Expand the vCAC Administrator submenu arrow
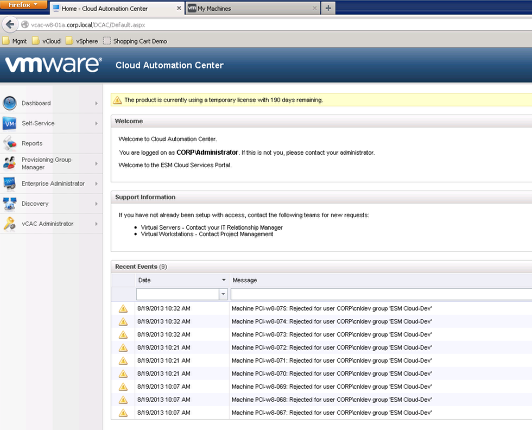 96,224
